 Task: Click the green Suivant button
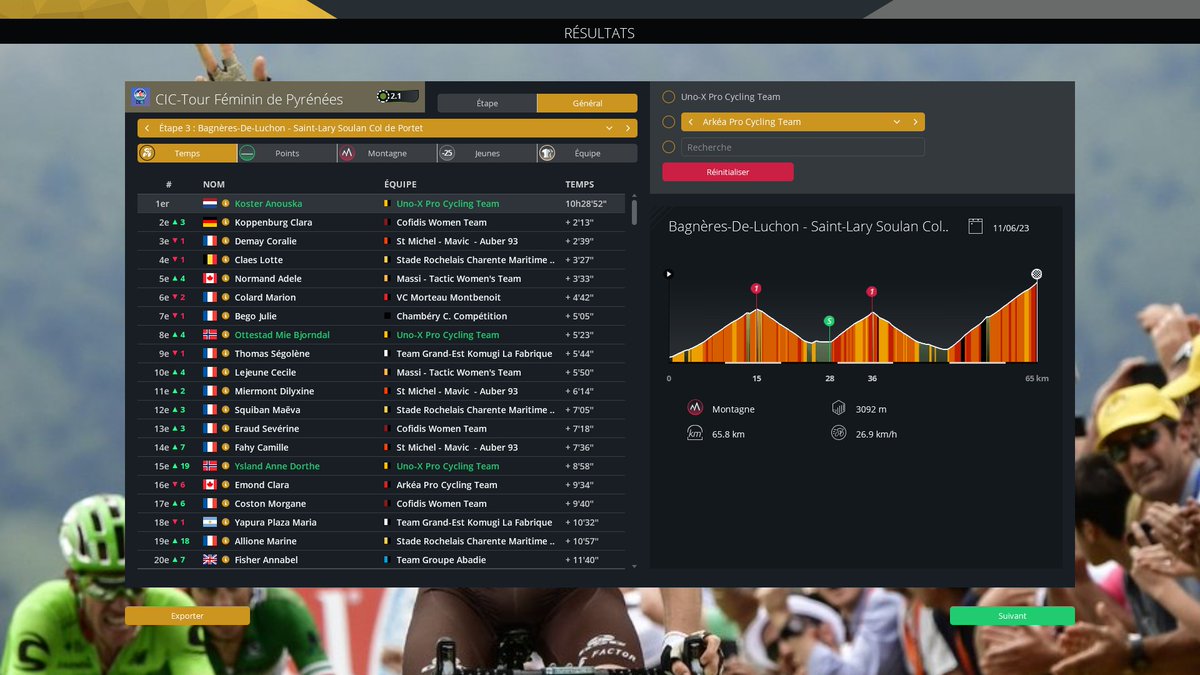1012,615
